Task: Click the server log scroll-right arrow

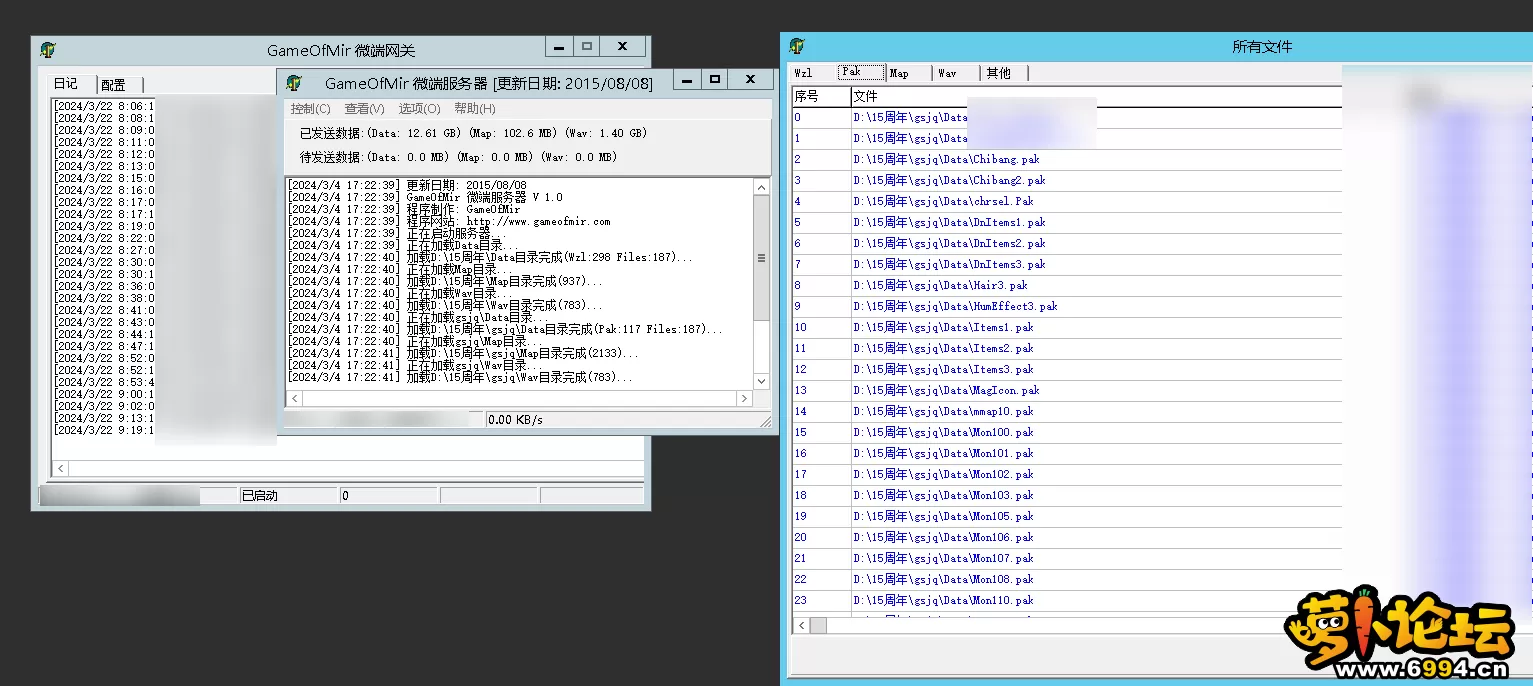Action: pyautogui.click(x=744, y=398)
